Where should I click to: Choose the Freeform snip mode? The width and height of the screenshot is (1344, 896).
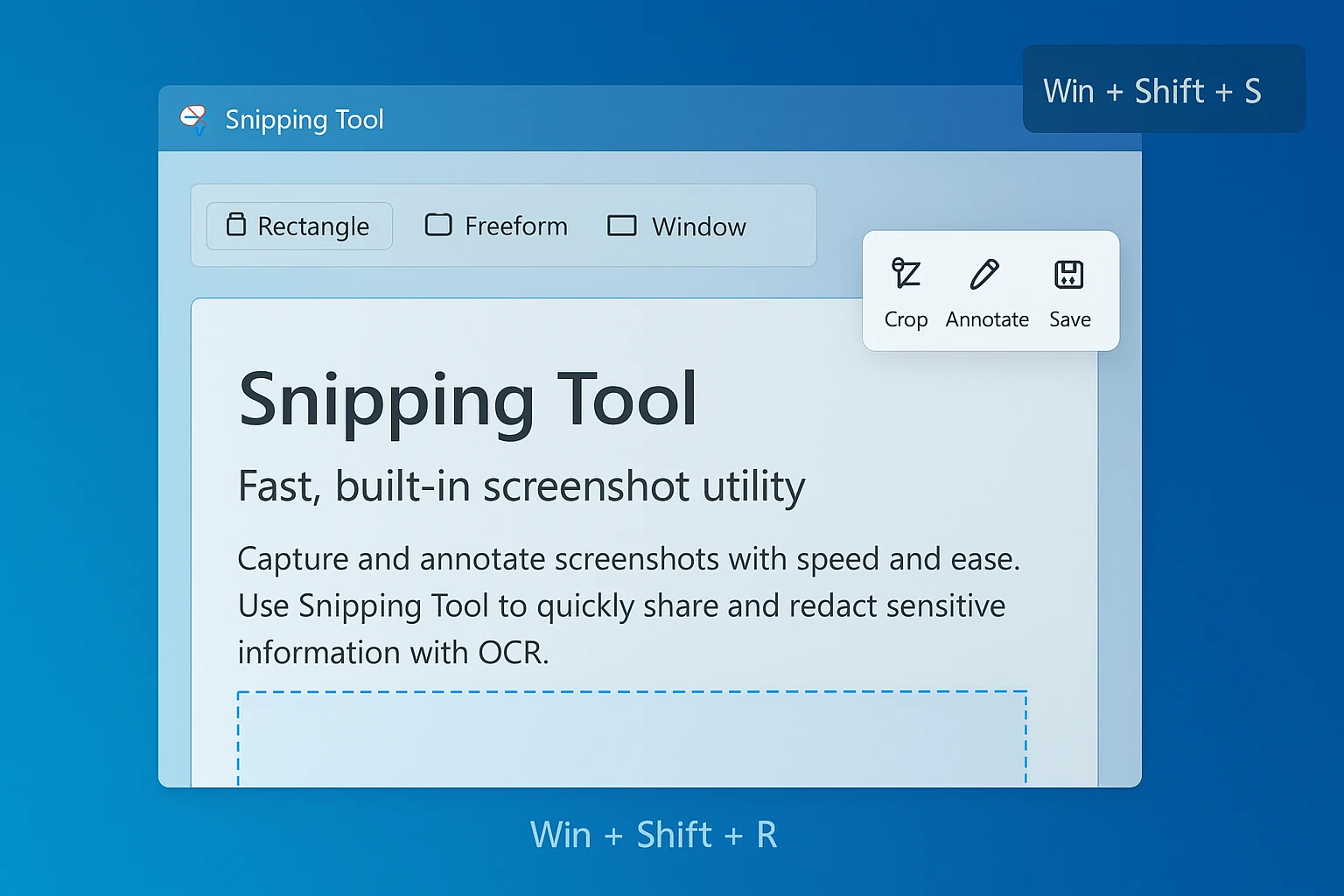pyautogui.click(x=496, y=226)
